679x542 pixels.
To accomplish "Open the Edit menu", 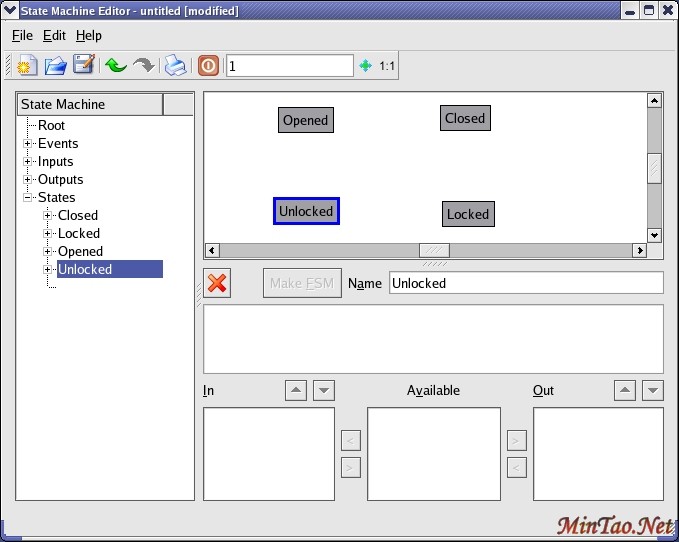I will tap(54, 35).
